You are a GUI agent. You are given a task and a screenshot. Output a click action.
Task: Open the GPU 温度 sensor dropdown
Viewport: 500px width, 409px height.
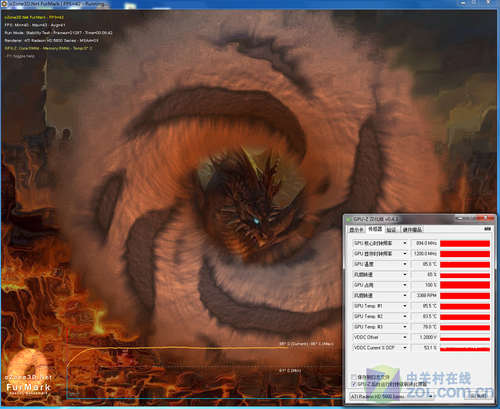point(405,264)
